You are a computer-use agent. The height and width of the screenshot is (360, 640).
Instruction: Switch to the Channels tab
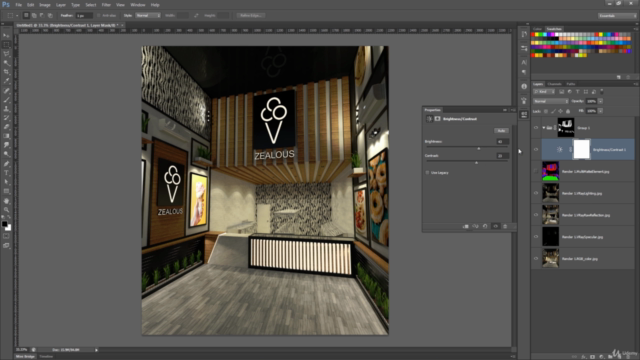(x=554, y=84)
